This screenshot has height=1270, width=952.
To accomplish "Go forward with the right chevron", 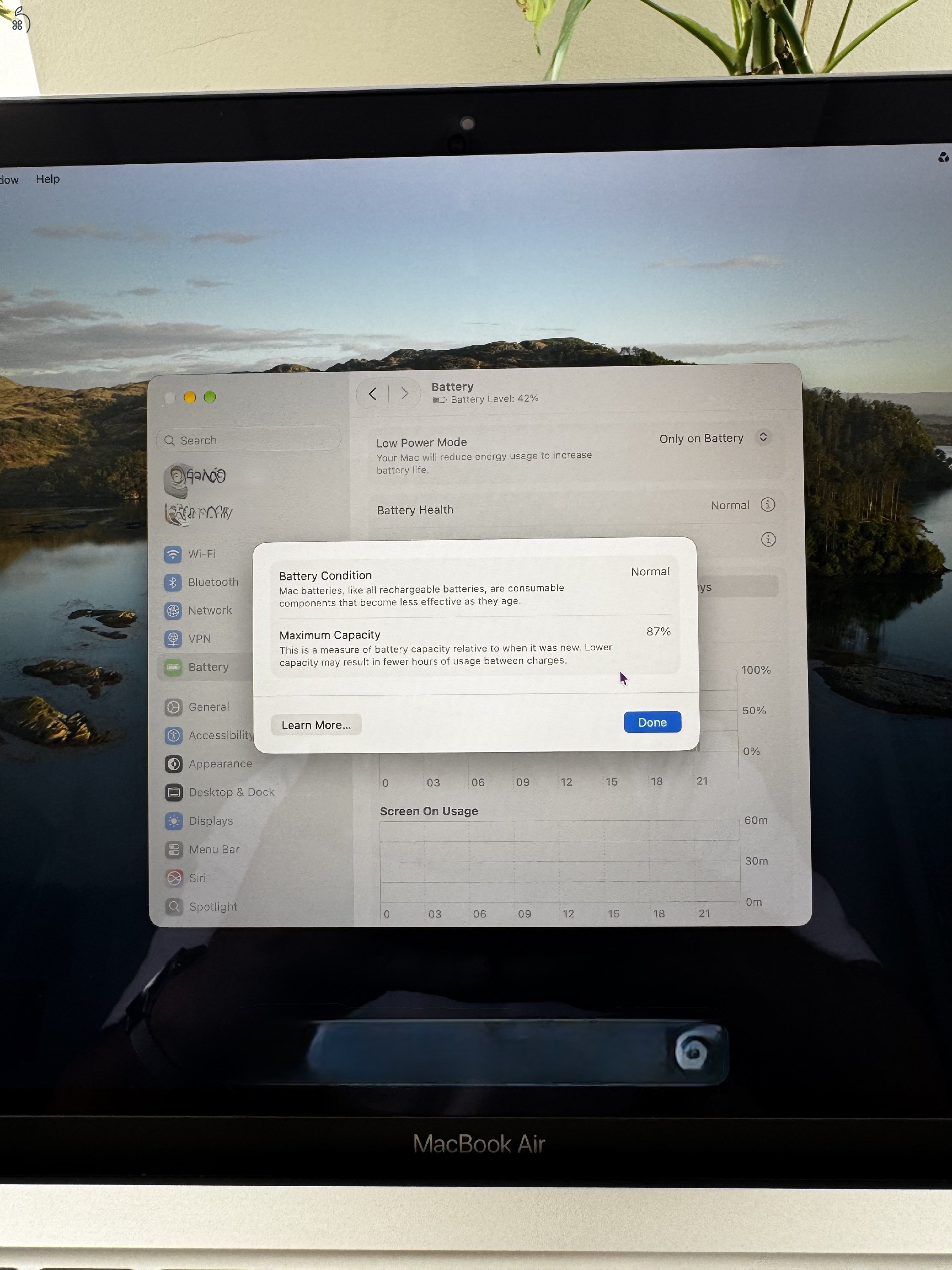I will pos(405,393).
